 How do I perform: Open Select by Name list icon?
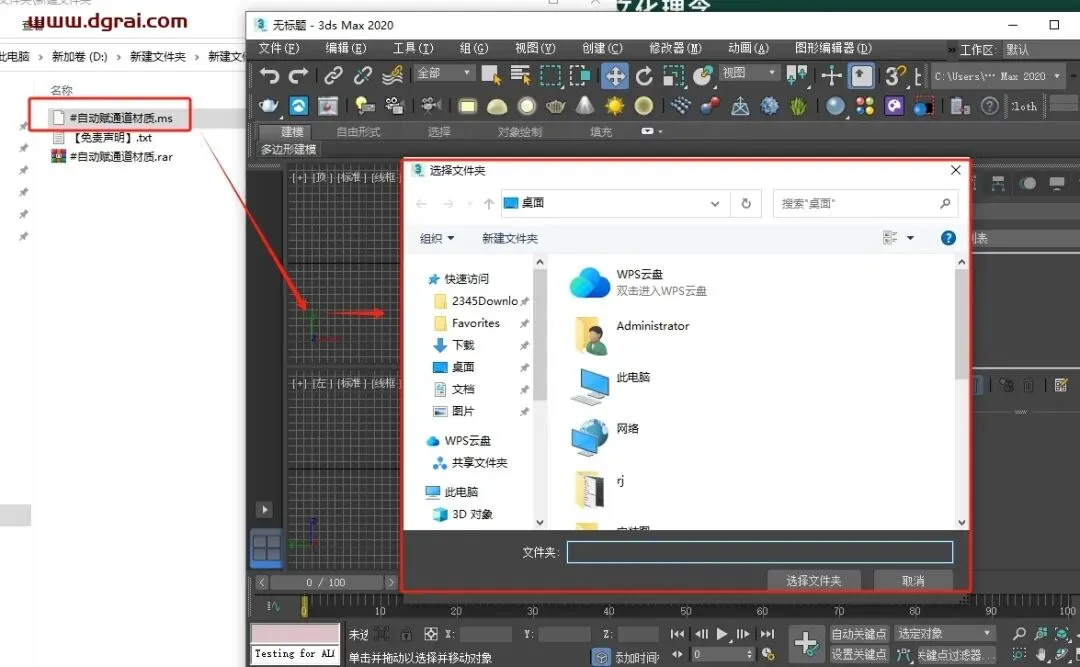[521, 75]
